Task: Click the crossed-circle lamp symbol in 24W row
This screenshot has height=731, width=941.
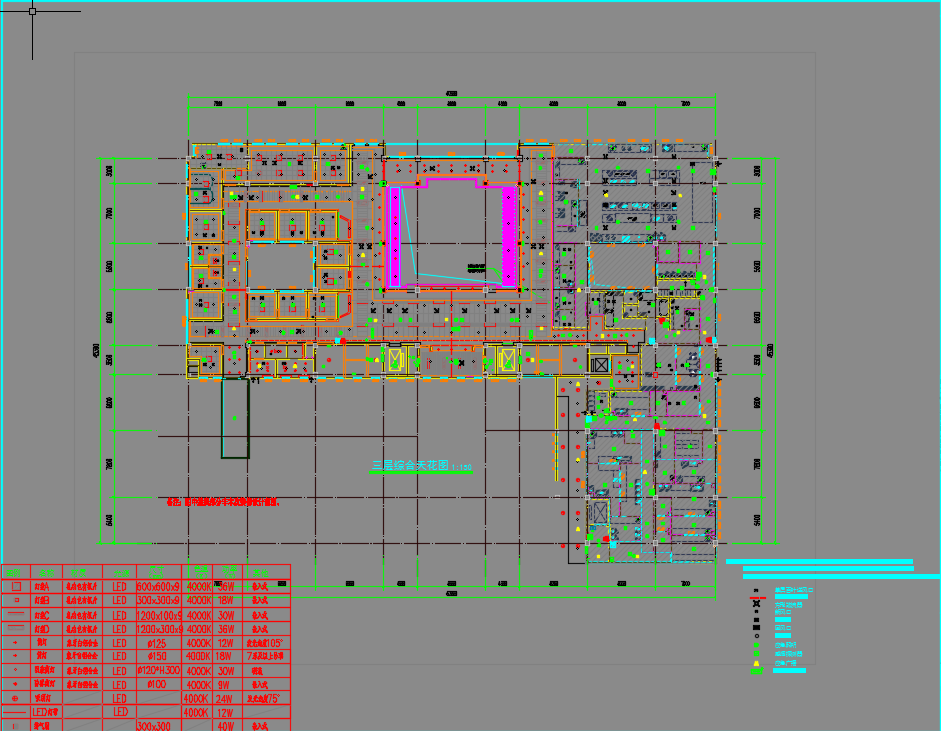Action: 16,698
